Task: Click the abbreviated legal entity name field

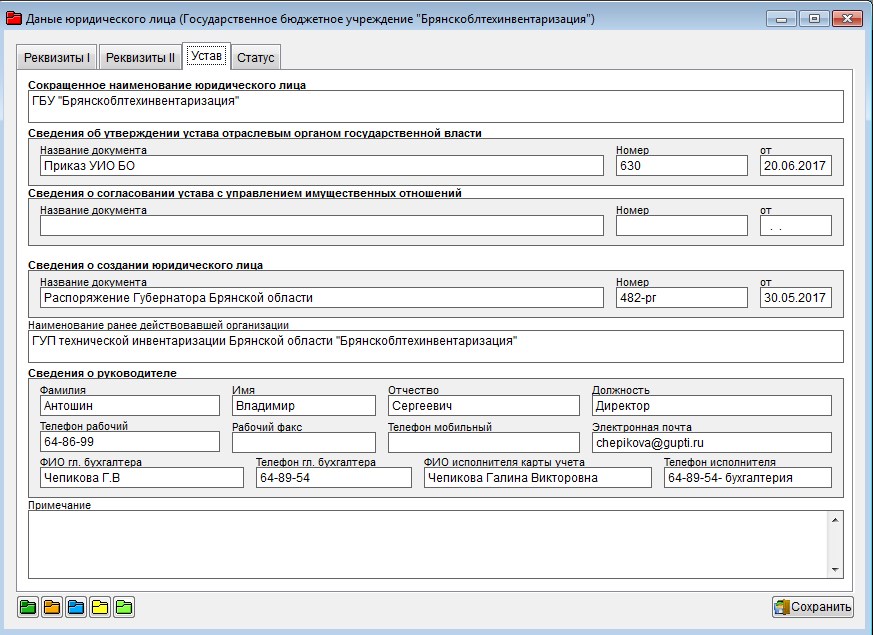Action: tap(436, 106)
